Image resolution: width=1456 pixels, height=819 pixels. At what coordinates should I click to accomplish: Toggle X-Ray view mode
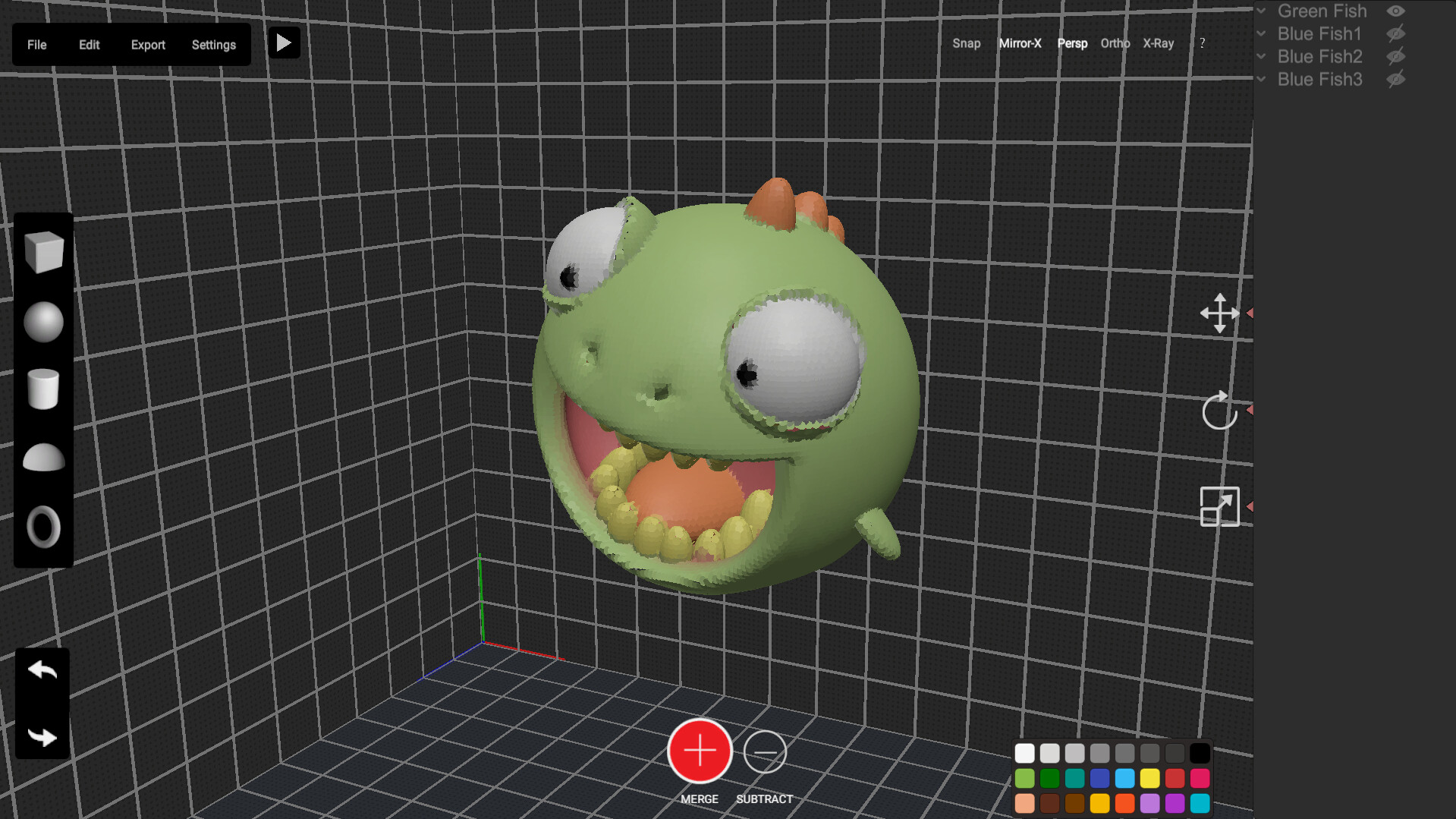tap(1158, 43)
